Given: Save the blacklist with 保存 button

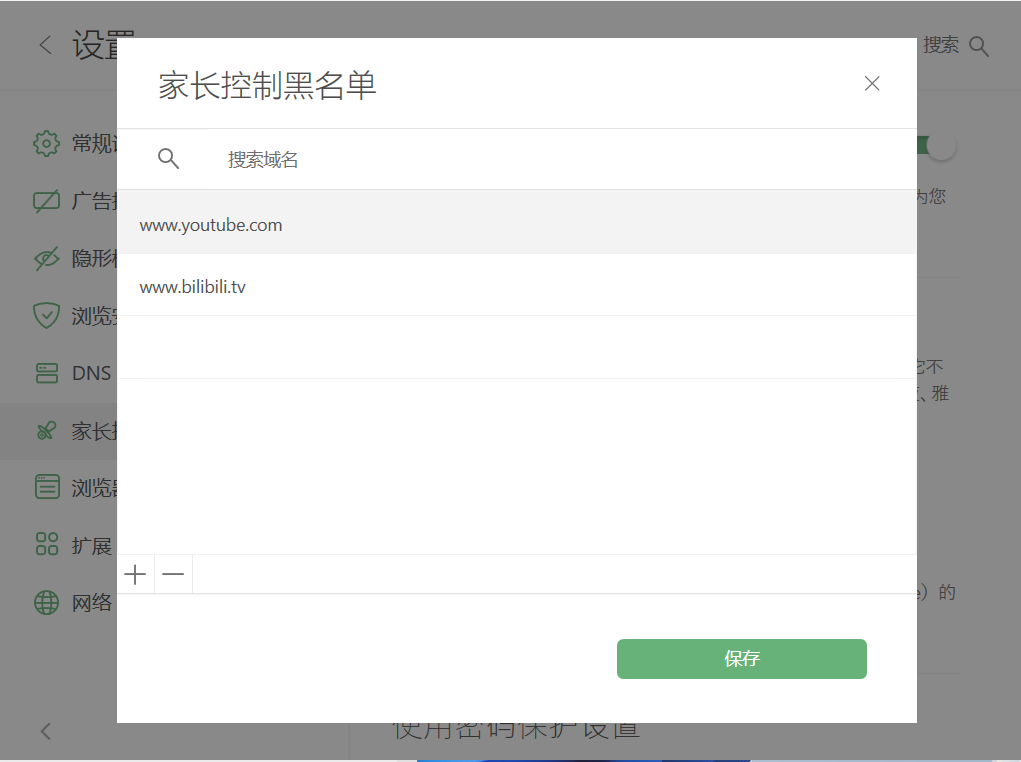Looking at the screenshot, I should (x=742, y=658).
